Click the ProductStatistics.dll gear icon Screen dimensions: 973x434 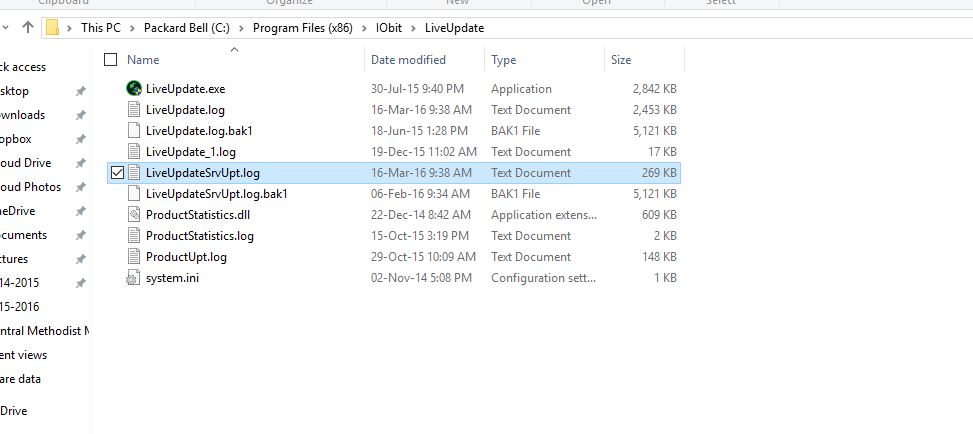pyautogui.click(x=133, y=215)
